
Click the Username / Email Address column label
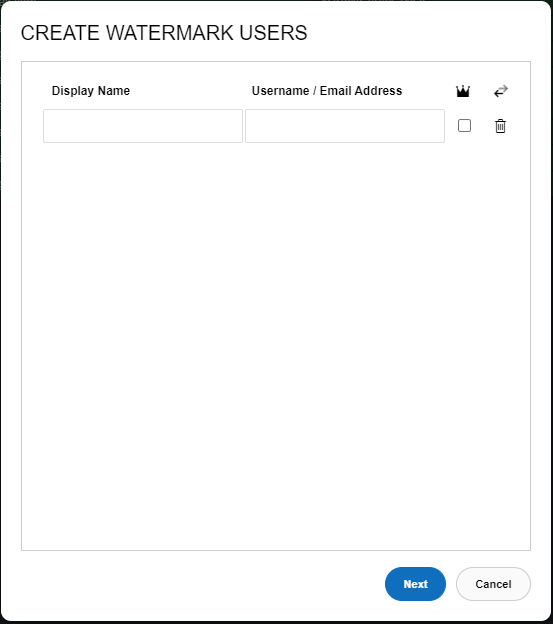(327, 91)
